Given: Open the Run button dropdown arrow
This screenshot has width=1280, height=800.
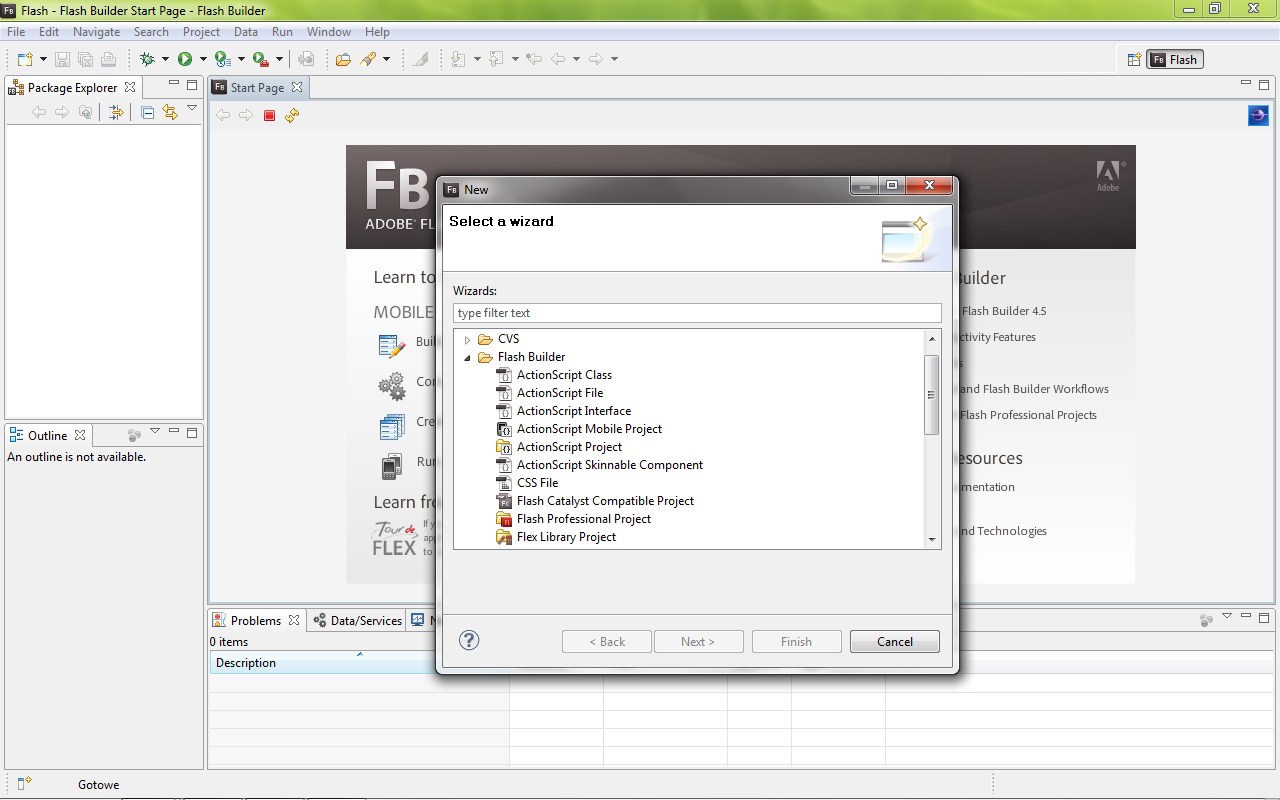Looking at the screenshot, I should [x=203, y=60].
